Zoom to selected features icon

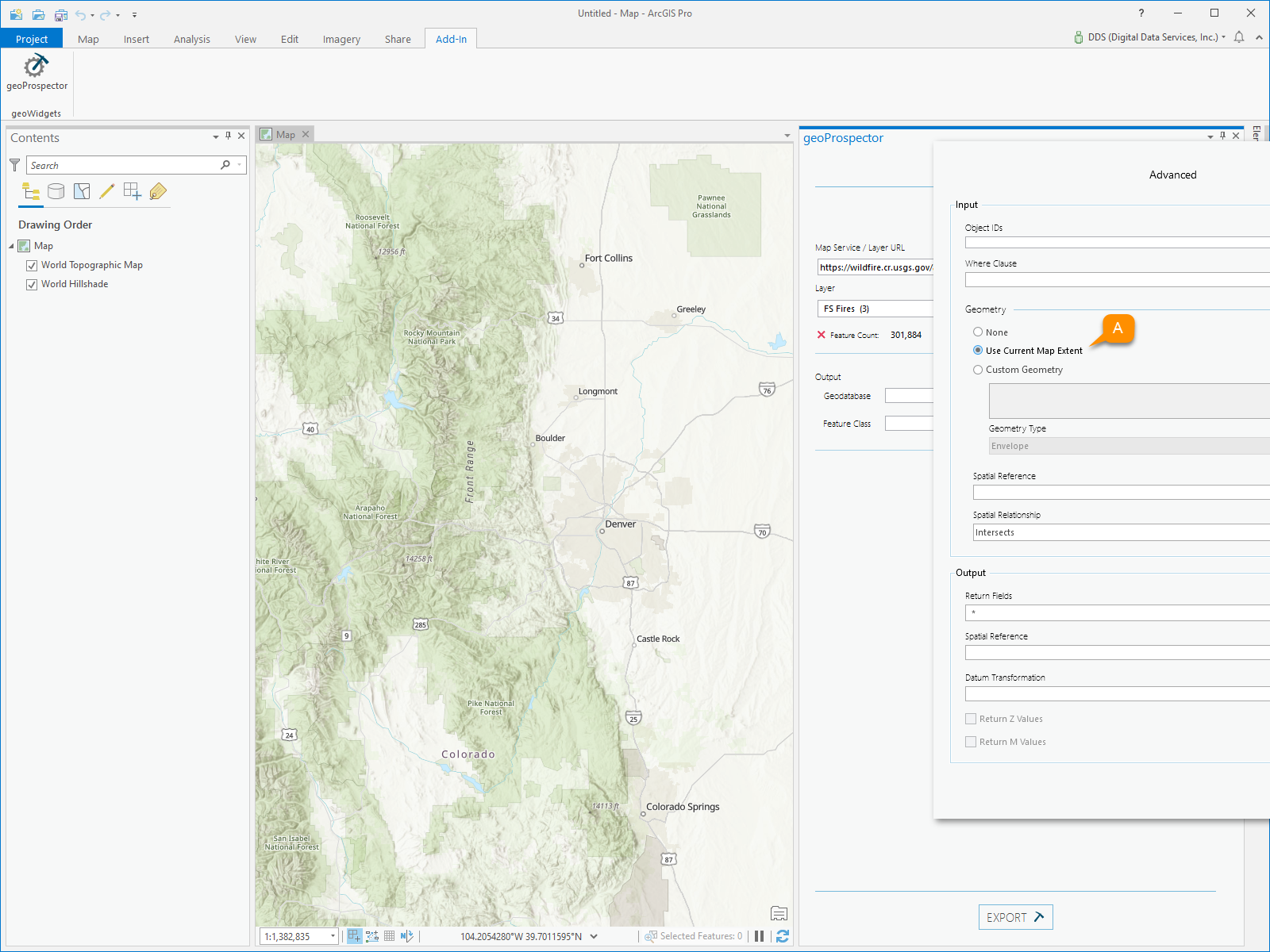click(x=651, y=936)
